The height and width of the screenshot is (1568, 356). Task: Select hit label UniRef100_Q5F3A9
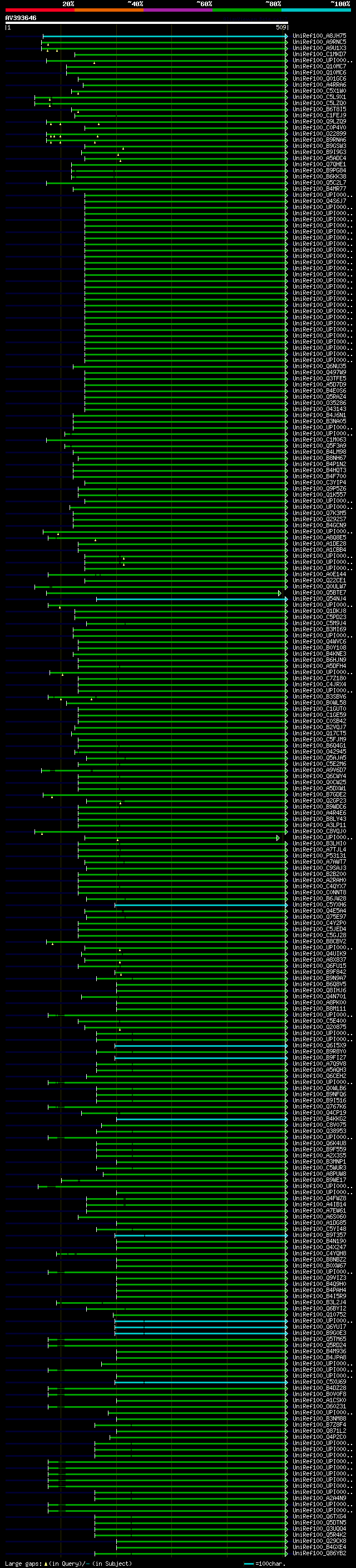coord(319,446)
